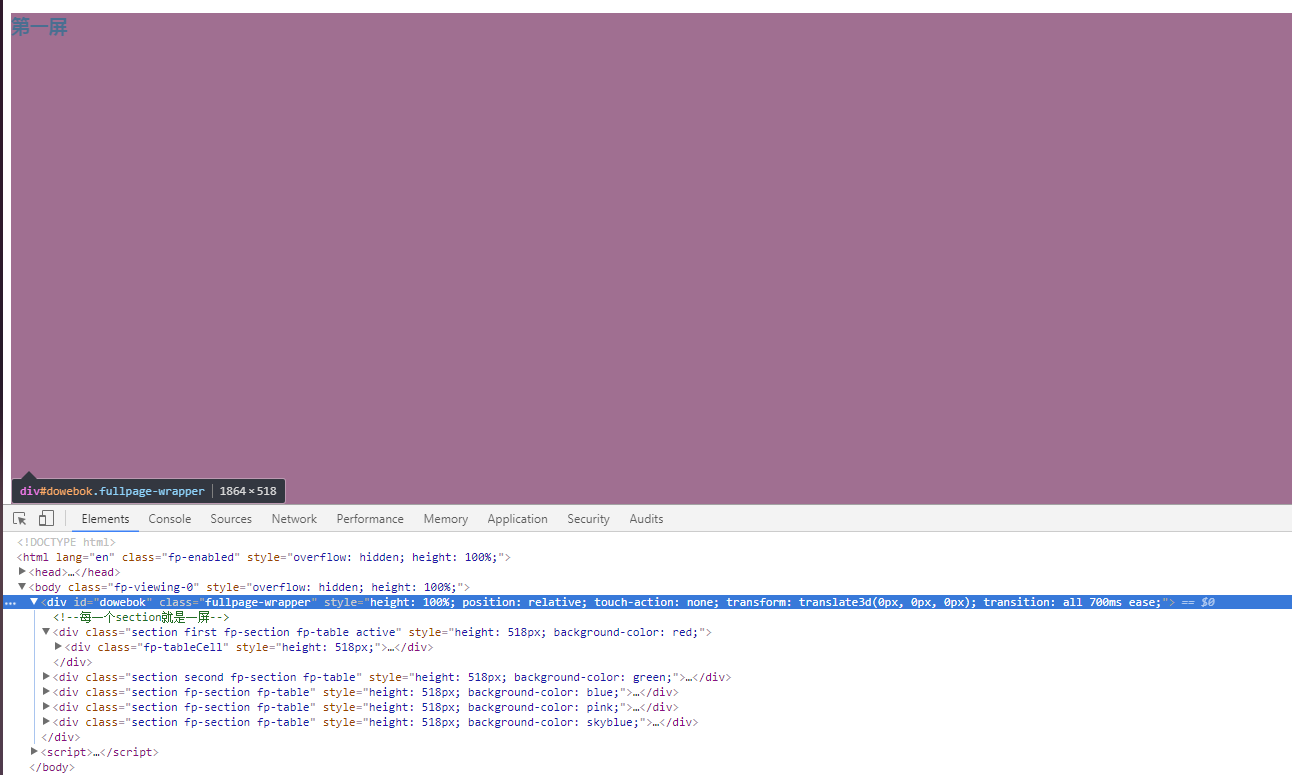This screenshot has height=775, width=1292.
Task: Open the three-dot actions on selected row
Action: click(10, 603)
